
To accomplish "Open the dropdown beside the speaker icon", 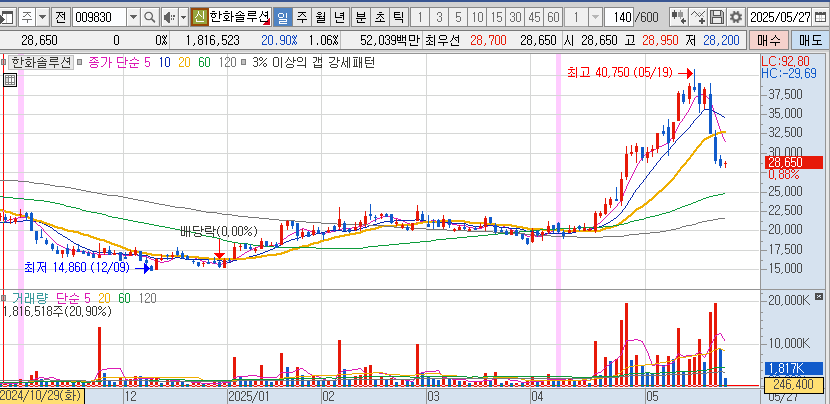I will (x=183, y=17).
